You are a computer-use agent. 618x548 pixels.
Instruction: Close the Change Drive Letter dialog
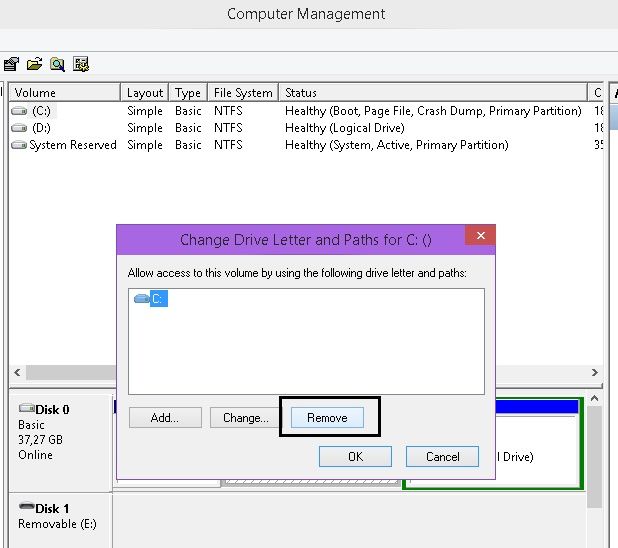pyautogui.click(x=480, y=235)
